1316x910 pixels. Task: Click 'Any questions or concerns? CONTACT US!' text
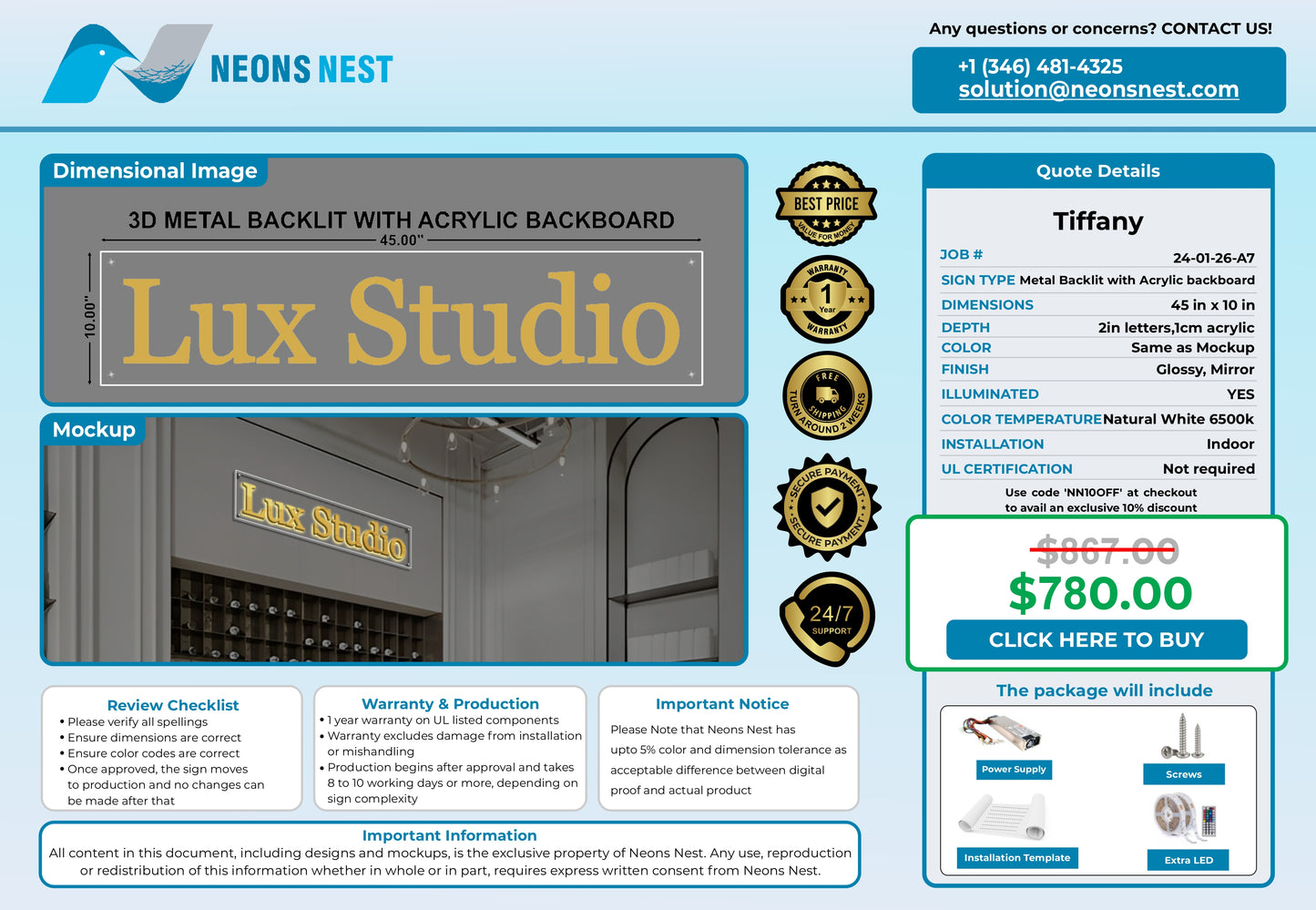pyautogui.click(x=1100, y=29)
